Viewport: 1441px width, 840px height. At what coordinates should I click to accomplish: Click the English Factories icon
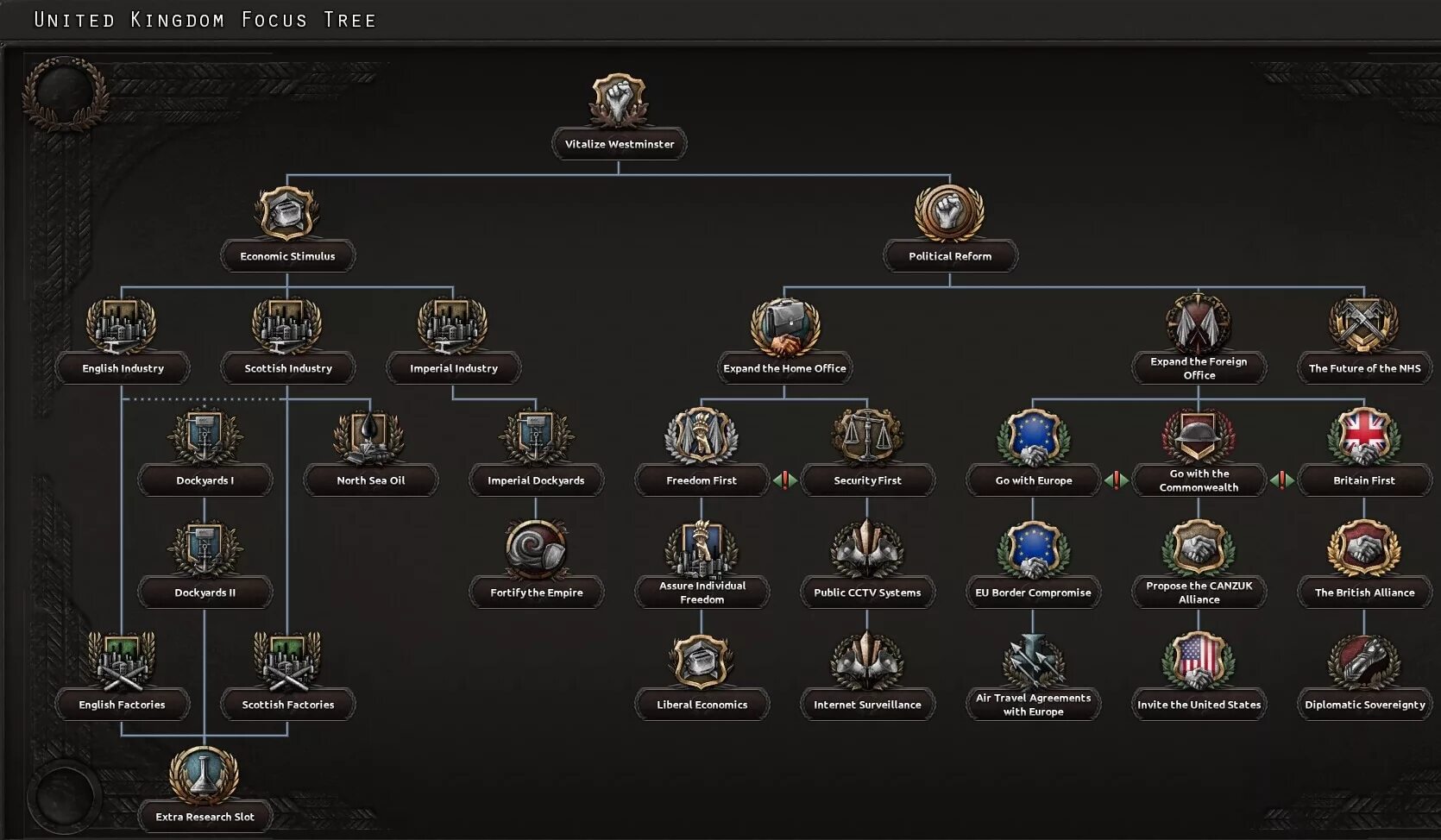(122, 661)
